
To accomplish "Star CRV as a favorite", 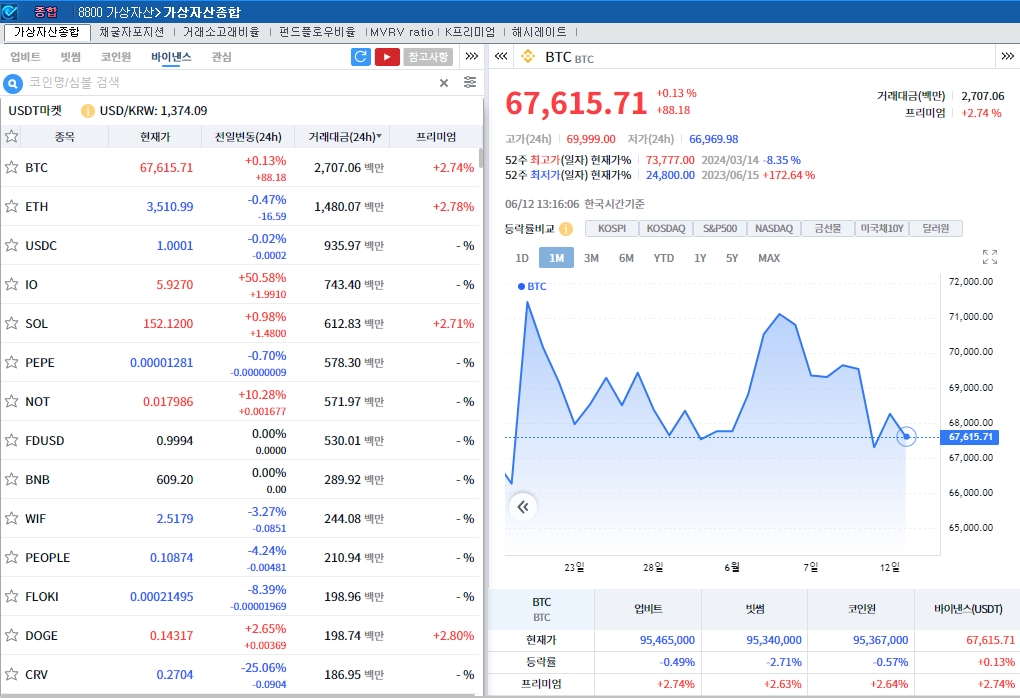I will click(12, 675).
